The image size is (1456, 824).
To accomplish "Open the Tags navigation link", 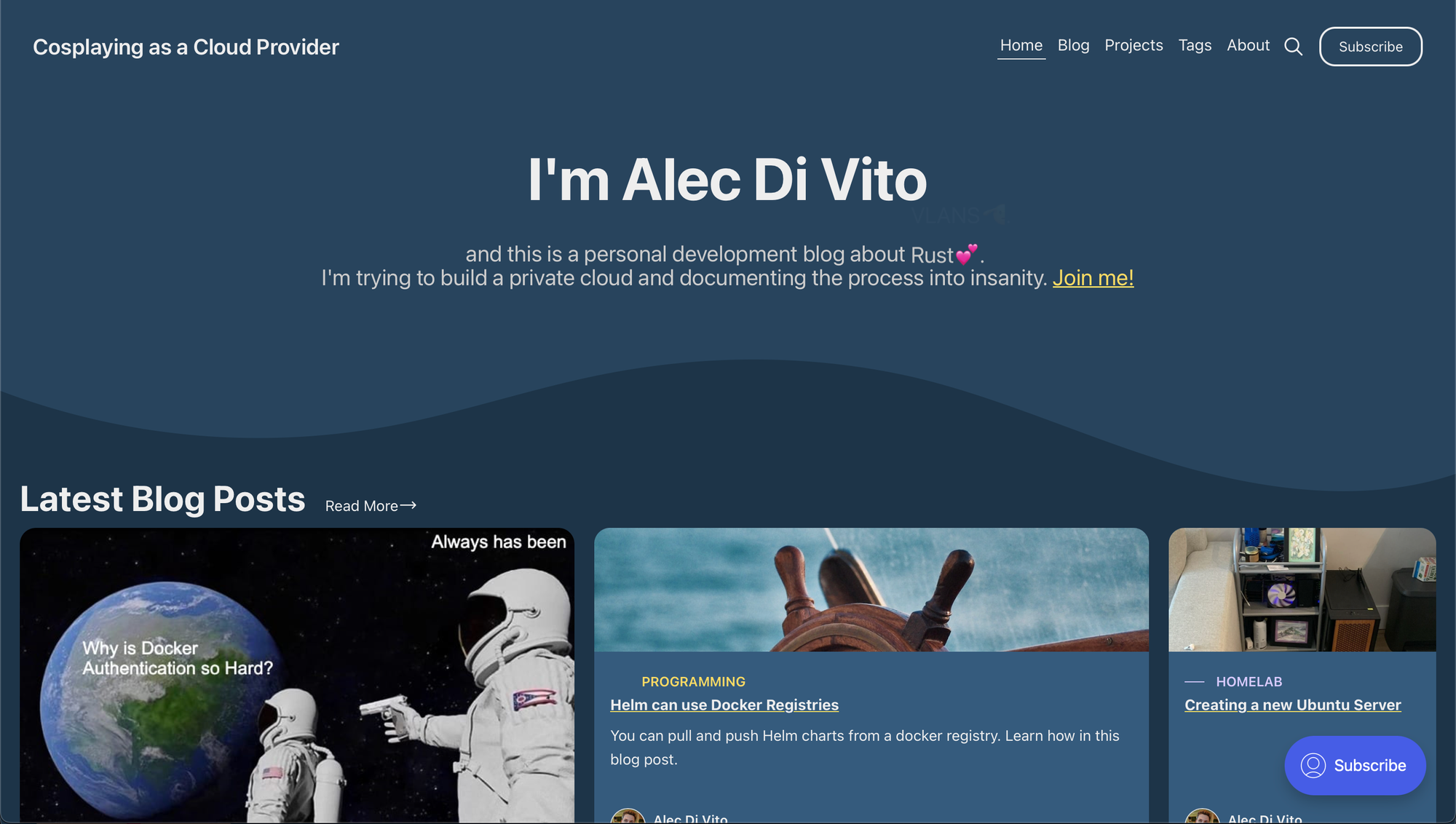I will tap(1195, 45).
